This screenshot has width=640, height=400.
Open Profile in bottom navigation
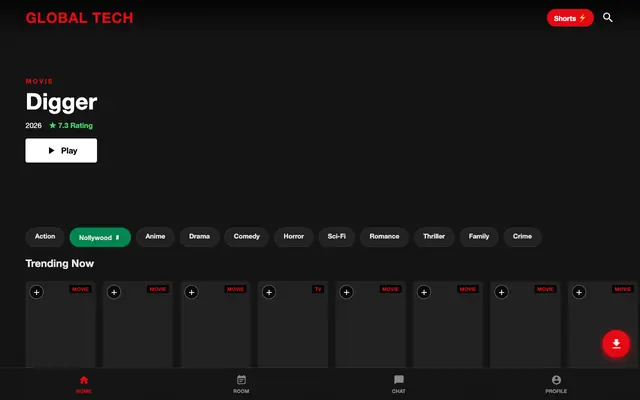pyautogui.click(x=556, y=384)
